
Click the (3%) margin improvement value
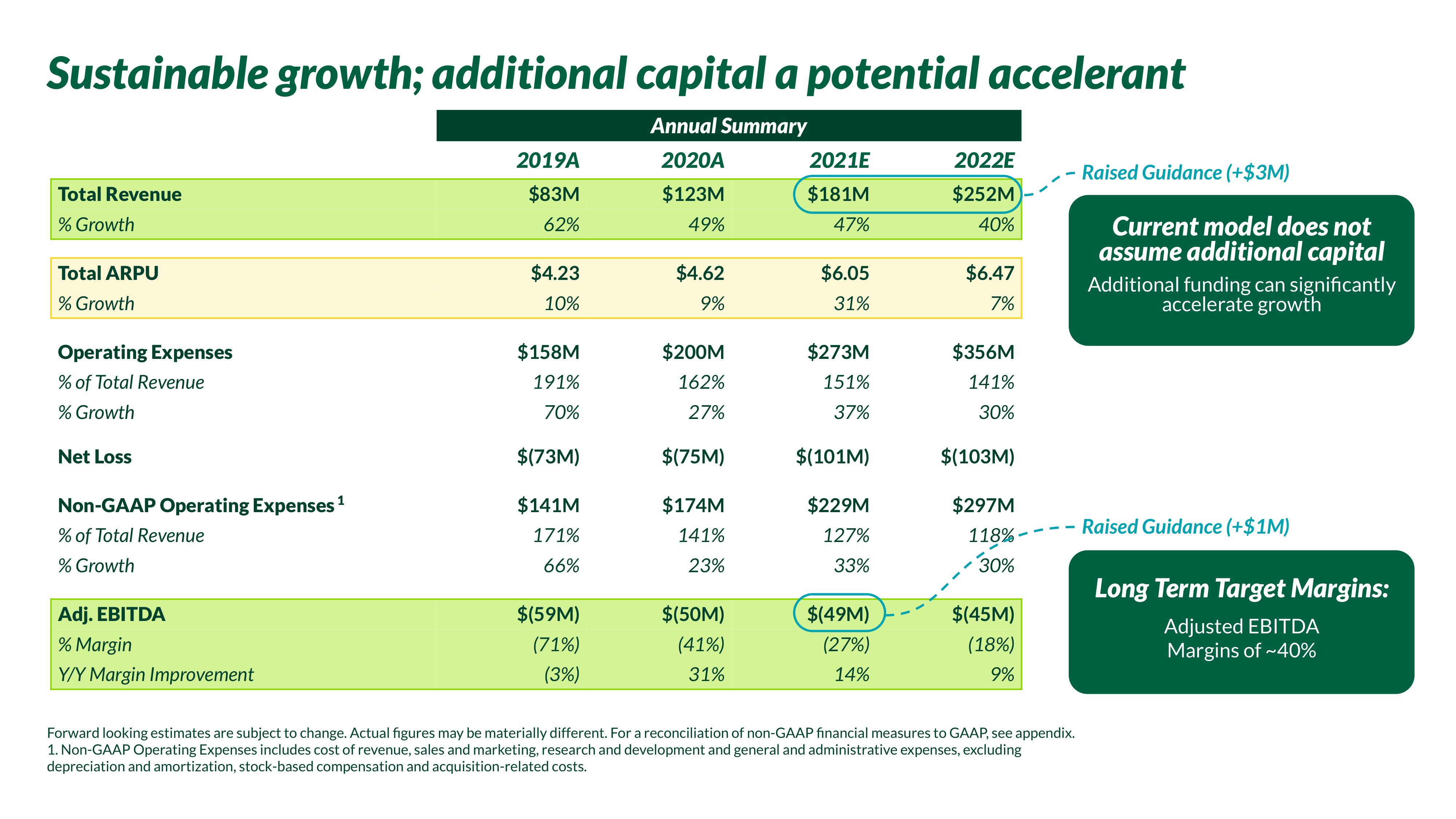[562, 675]
